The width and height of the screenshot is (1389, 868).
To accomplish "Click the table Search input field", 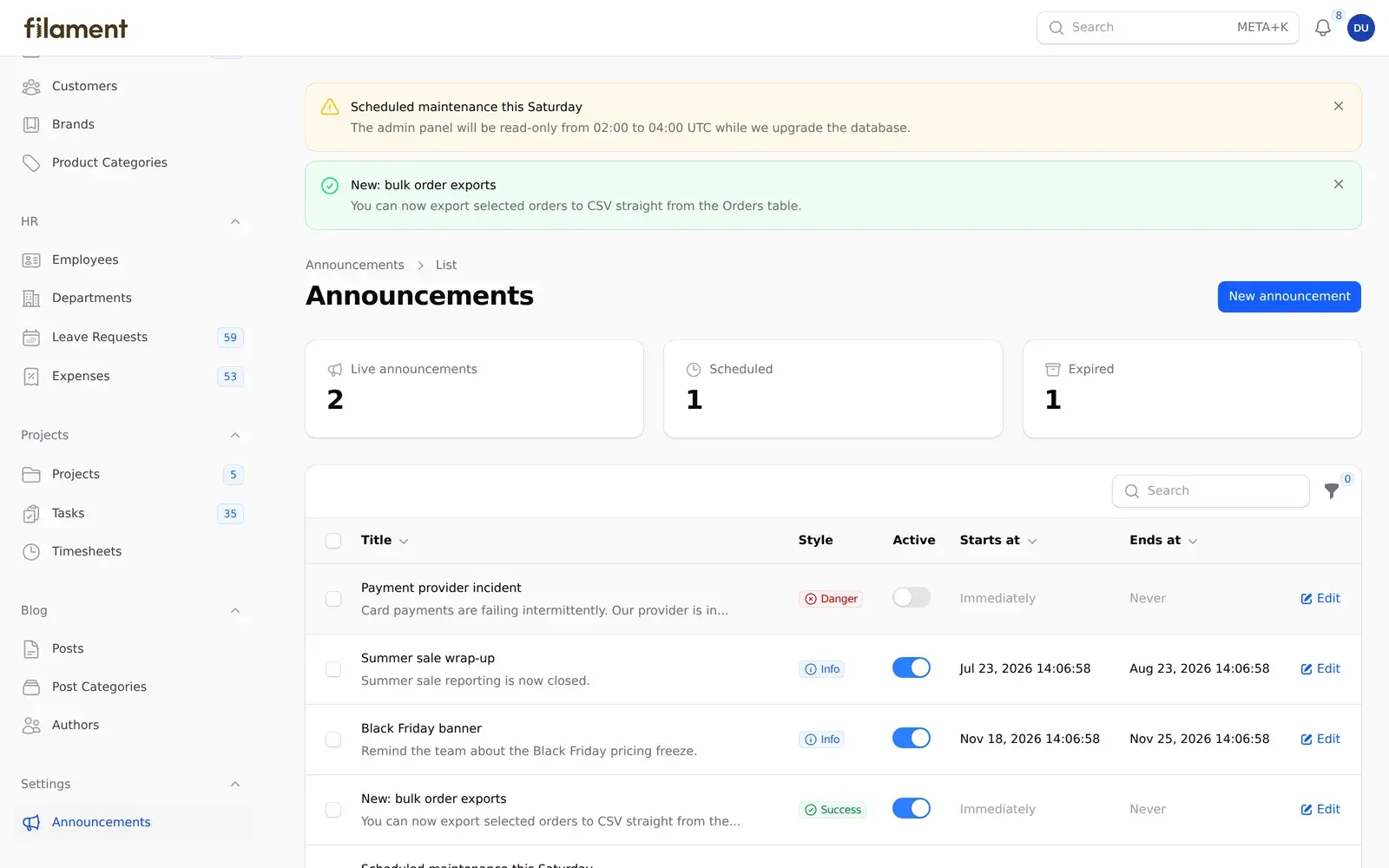I will pyautogui.click(x=1211, y=491).
